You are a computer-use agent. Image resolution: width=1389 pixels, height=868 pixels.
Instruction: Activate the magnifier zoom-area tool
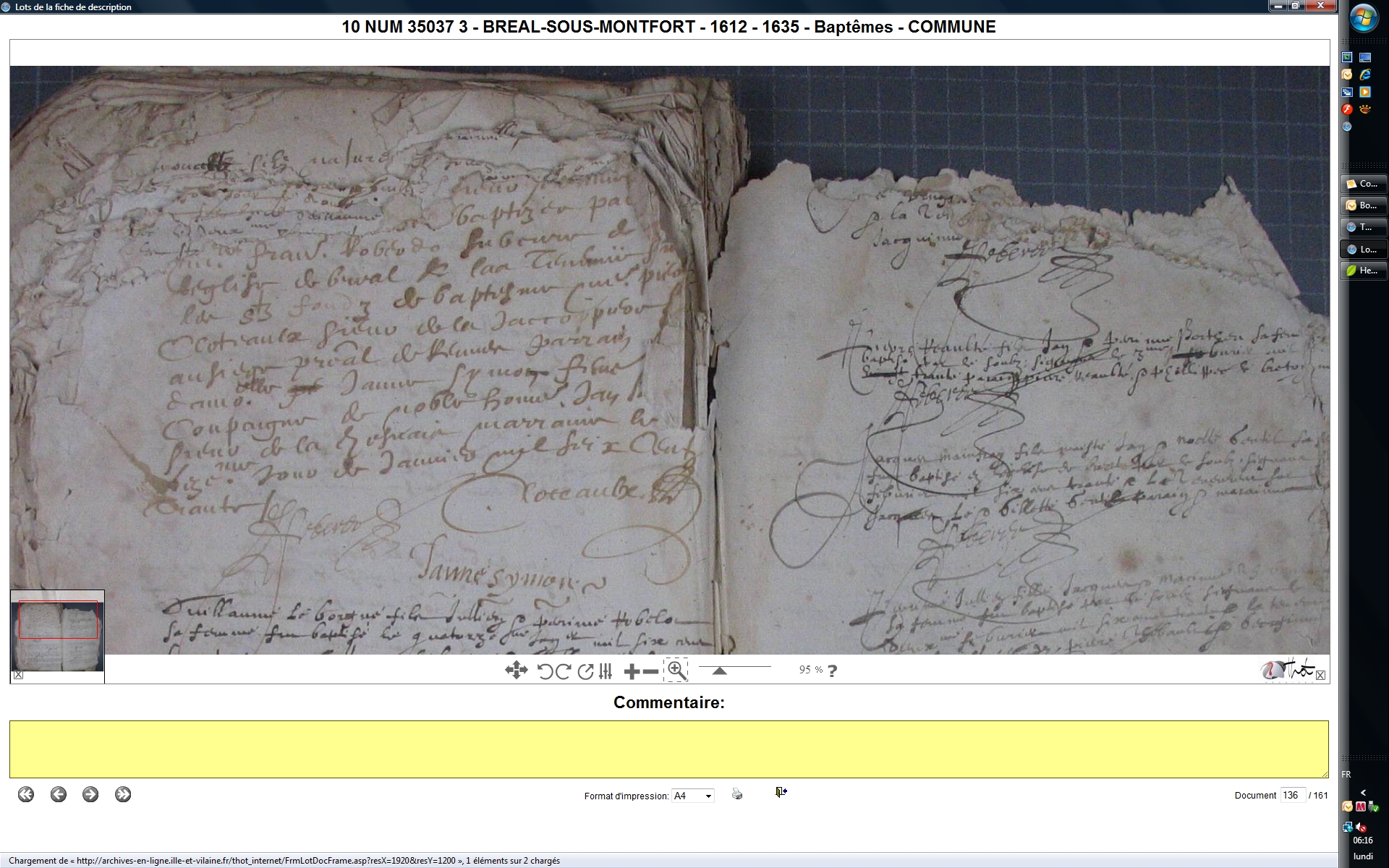click(x=676, y=671)
